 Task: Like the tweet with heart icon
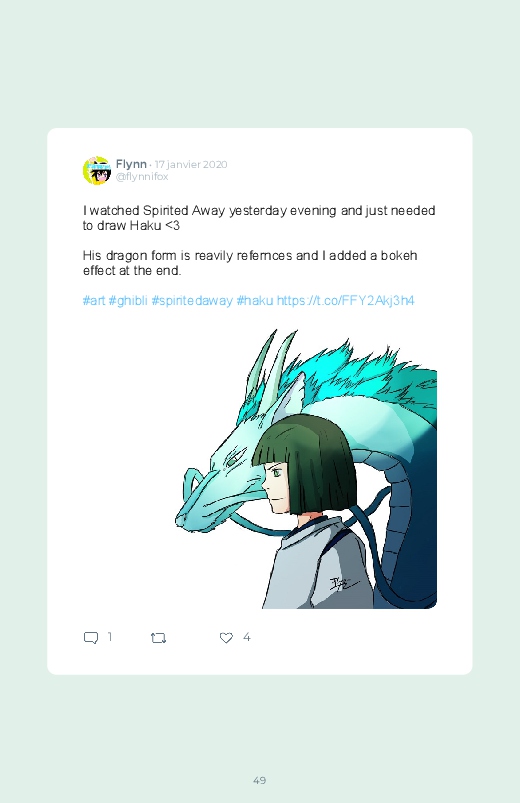point(226,638)
